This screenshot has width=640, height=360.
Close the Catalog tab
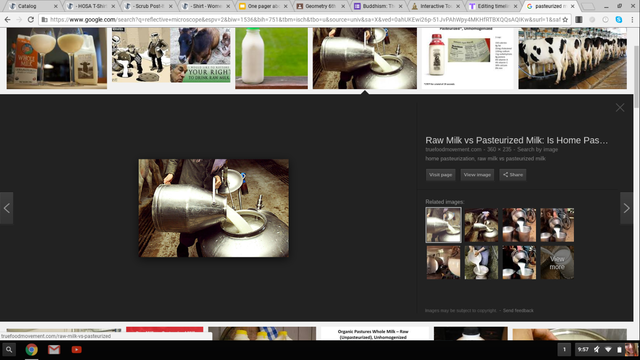coord(56,6)
